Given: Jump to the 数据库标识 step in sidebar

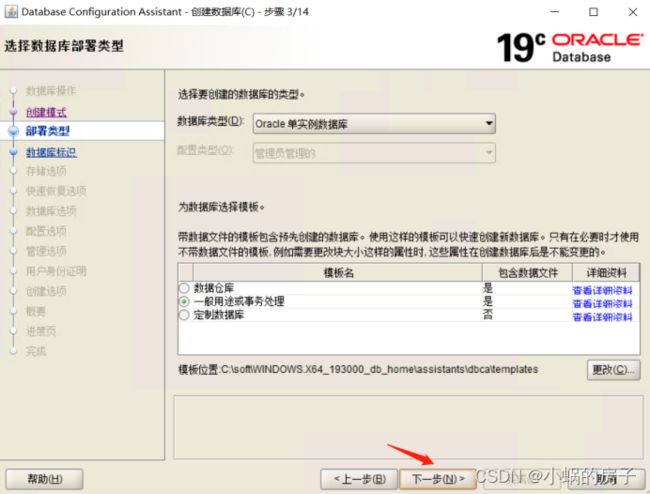Looking at the screenshot, I should click(51, 152).
